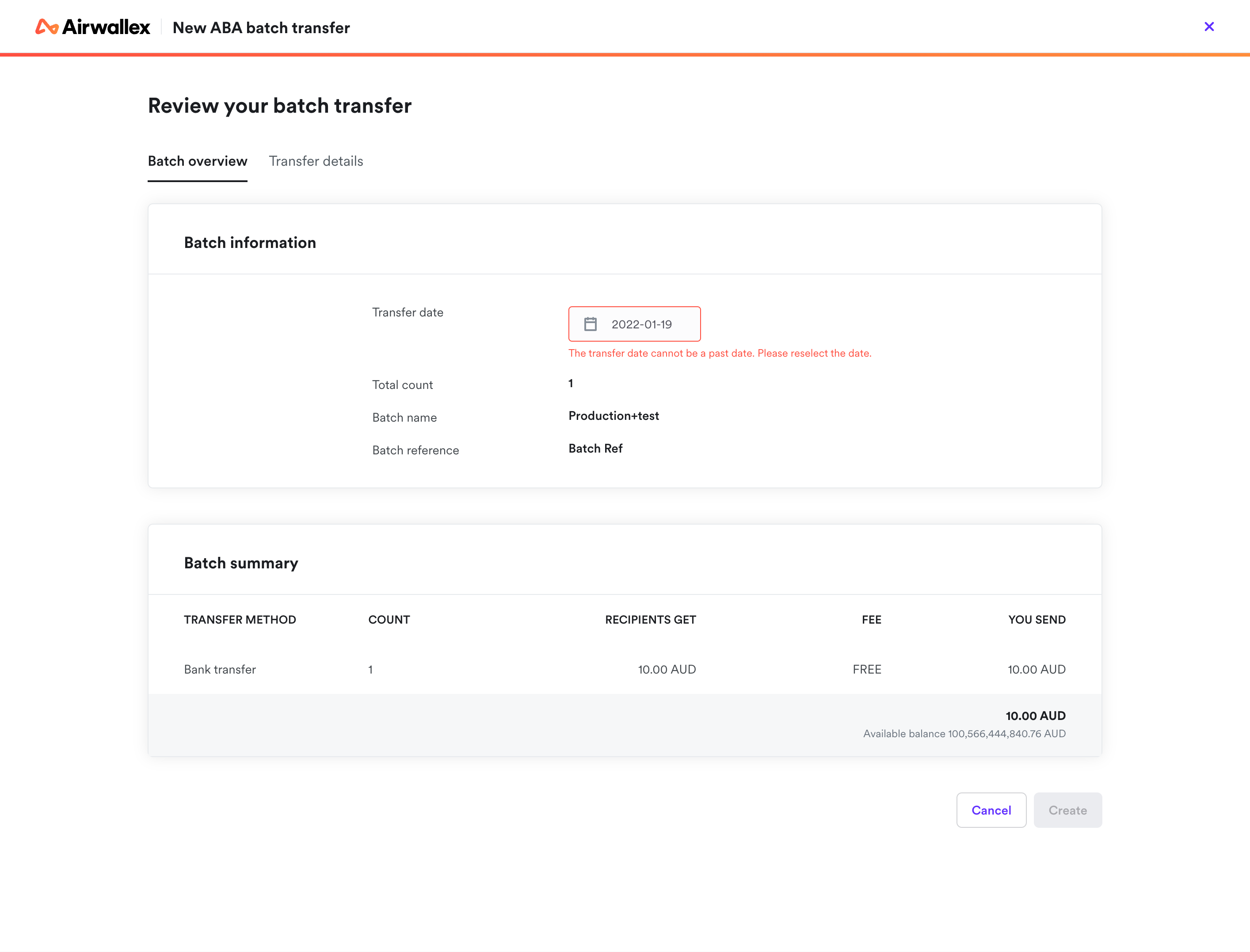Image resolution: width=1250 pixels, height=952 pixels.
Task: Click the FREE fee value
Action: pos(866,669)
